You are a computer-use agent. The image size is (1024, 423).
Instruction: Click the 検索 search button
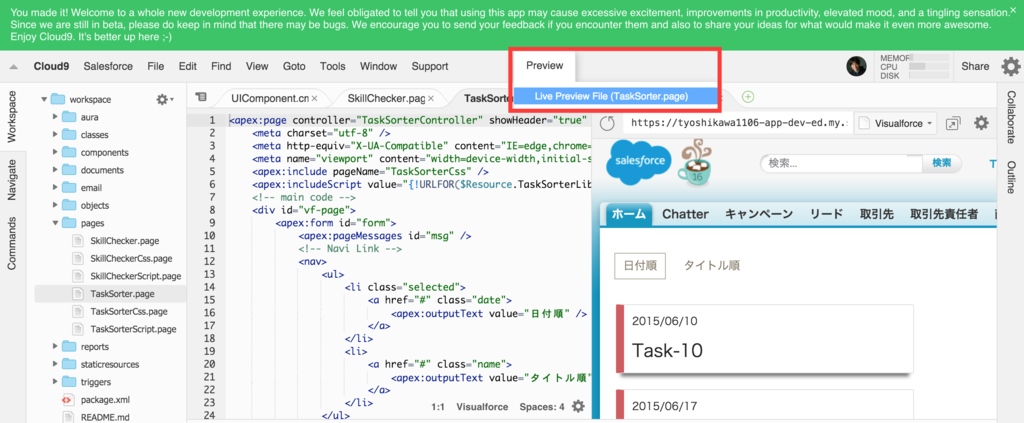click(941, 163)
